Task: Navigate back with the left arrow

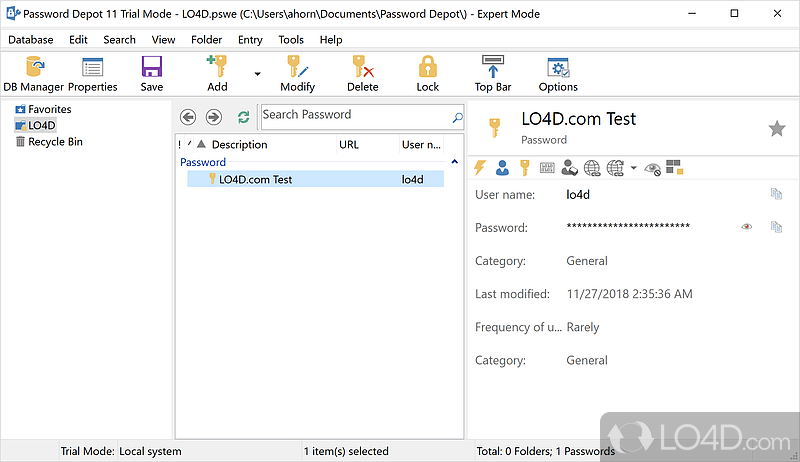Action: pyautogui.click(x=188, y=117)
